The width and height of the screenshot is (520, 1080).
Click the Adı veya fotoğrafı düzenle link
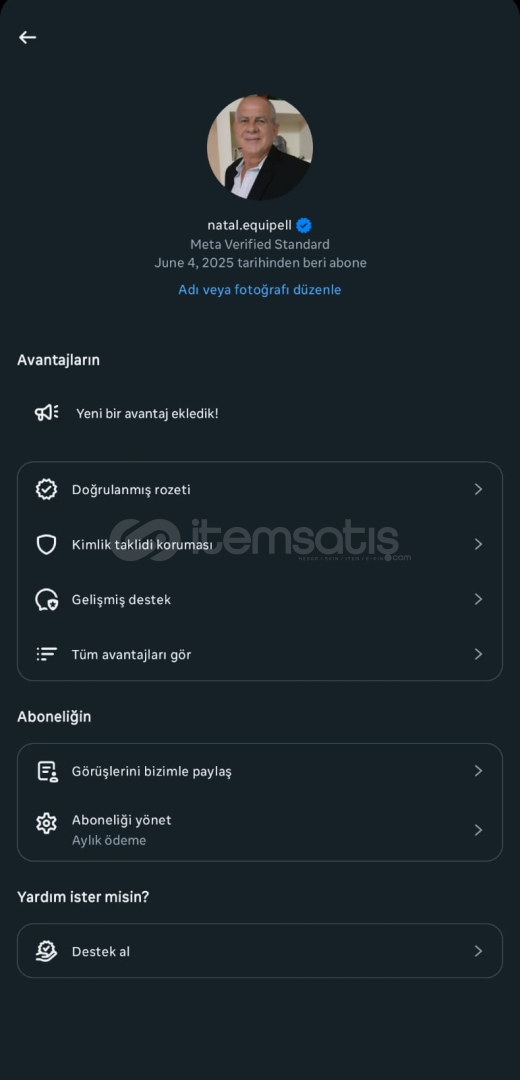pyautogui.click(x=260, y=290)
